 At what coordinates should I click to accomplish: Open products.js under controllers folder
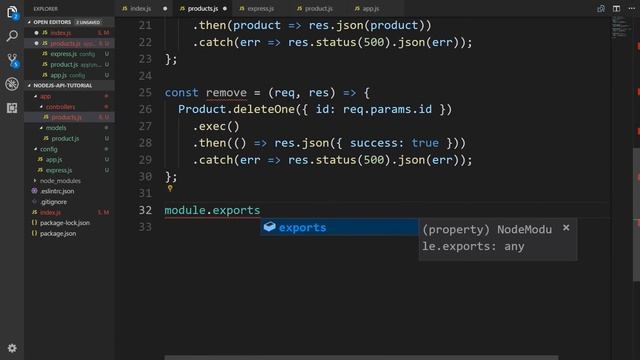pyautogui.click(x=69, y=117)
